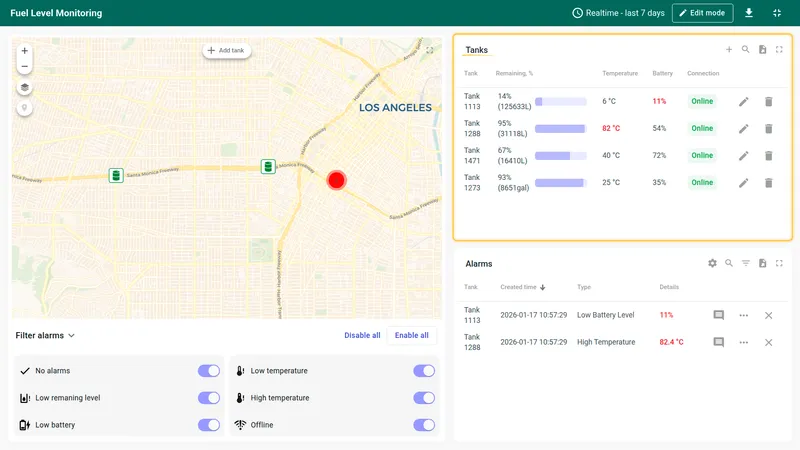Select the Tank 1471 row name
The image size is (800, 450).
[x=472, y=155]
